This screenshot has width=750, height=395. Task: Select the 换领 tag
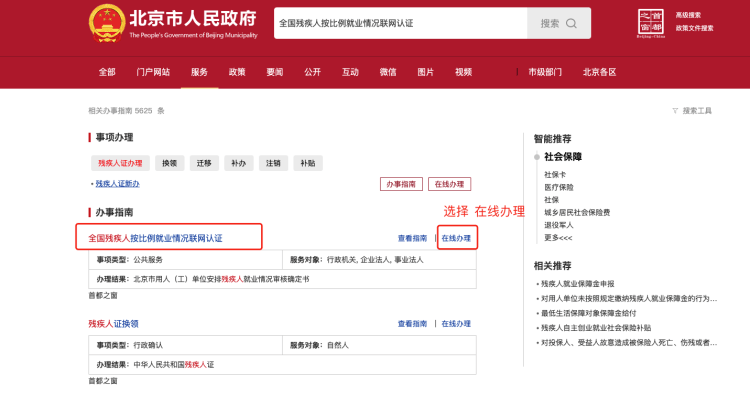(x=169, y=163)
